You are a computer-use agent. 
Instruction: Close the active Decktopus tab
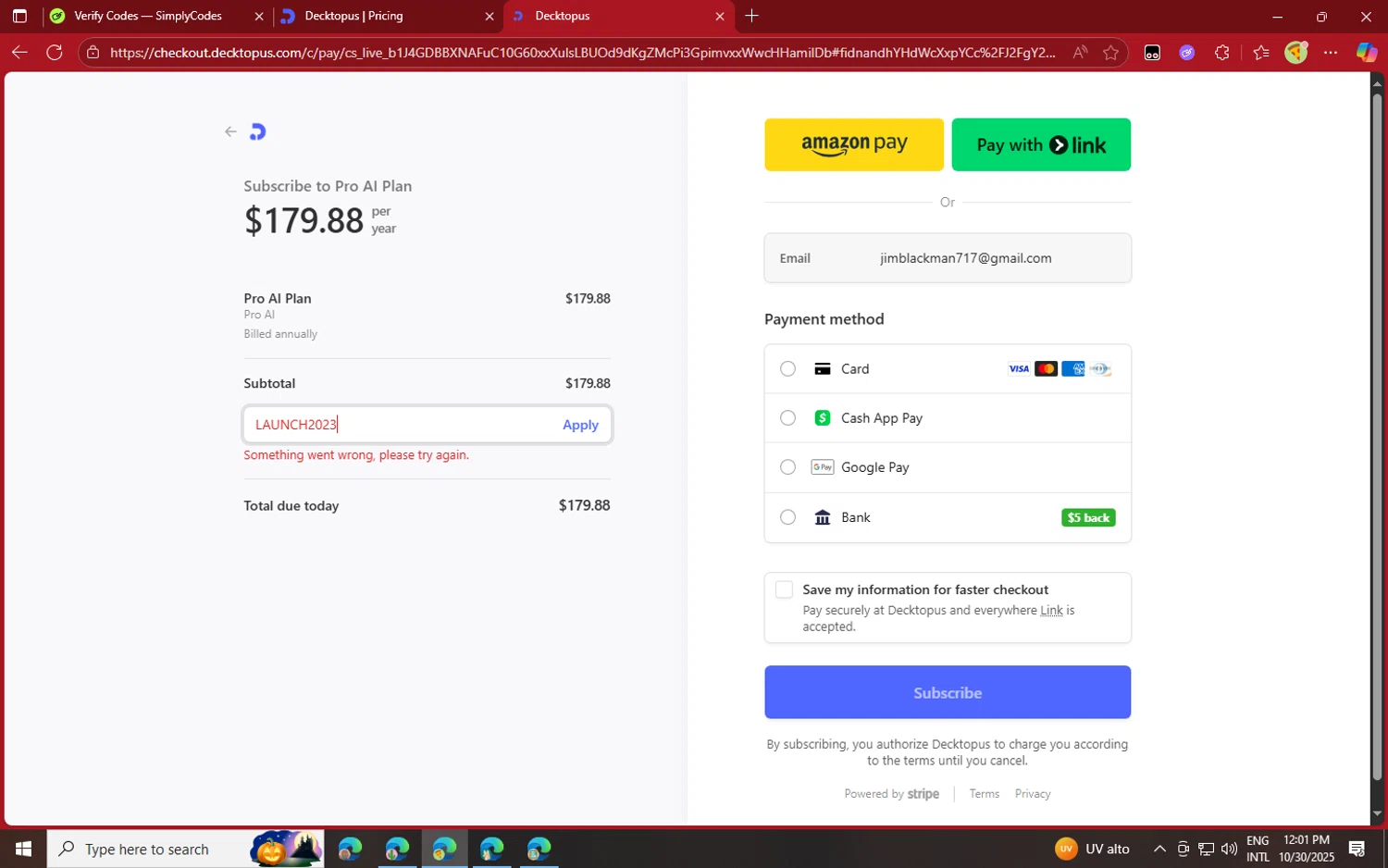[720, 16]
